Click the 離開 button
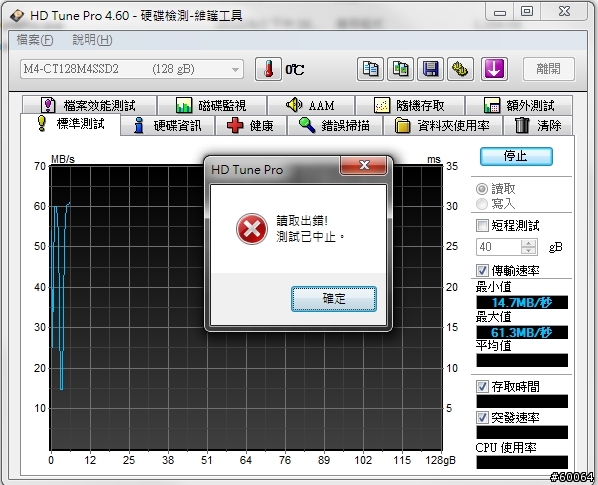Image resolution: width=598 pixels, height=485 pixels. [548, 69]
